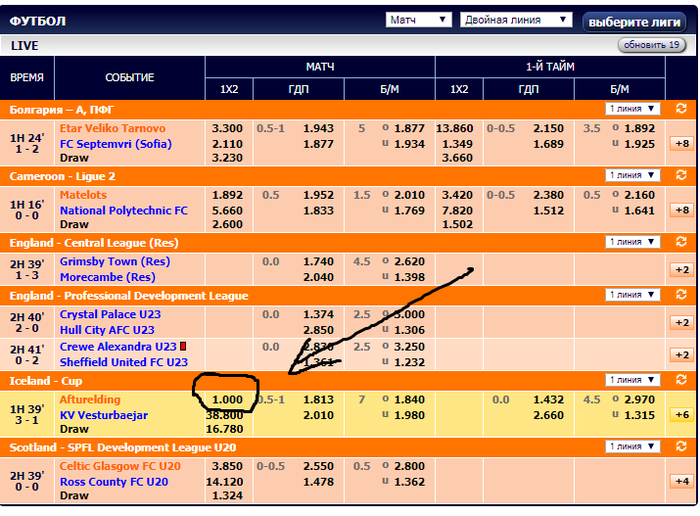
Task: Open 1 линия dropdown for England Central League
Action: (x=632, y=241)
